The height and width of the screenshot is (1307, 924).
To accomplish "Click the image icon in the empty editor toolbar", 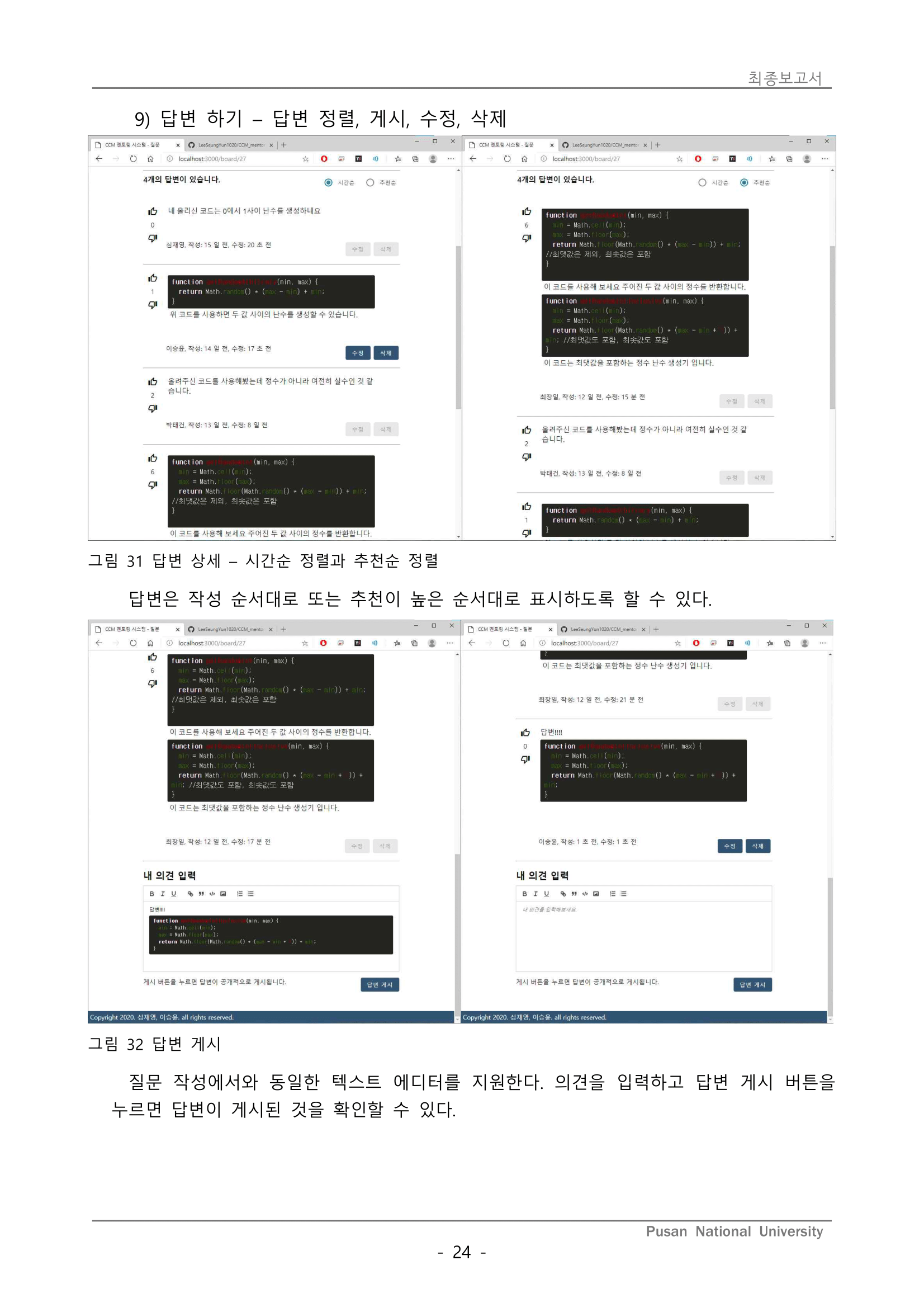I will [596, 894].
